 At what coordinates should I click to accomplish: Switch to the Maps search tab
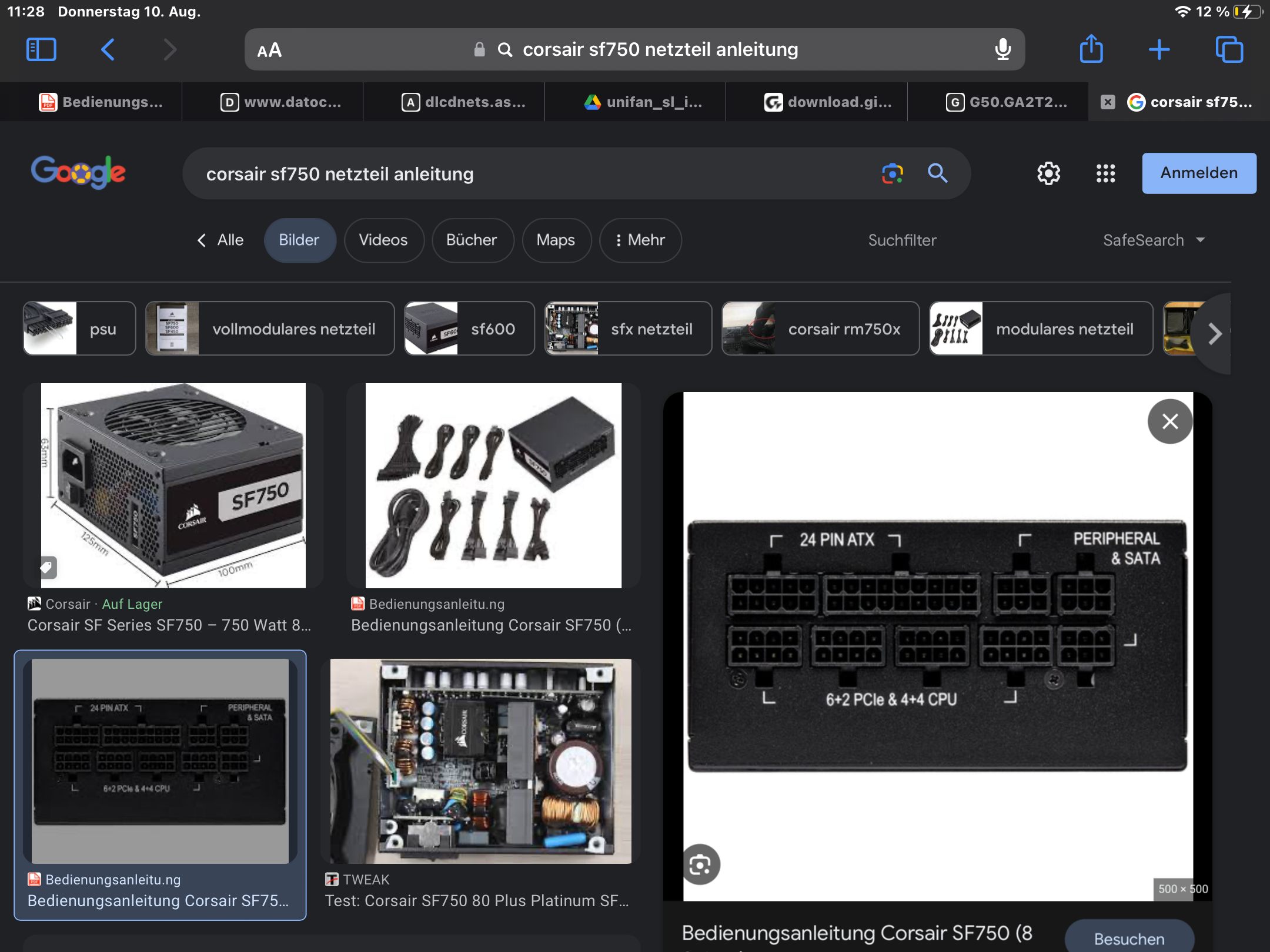[556, 240]
